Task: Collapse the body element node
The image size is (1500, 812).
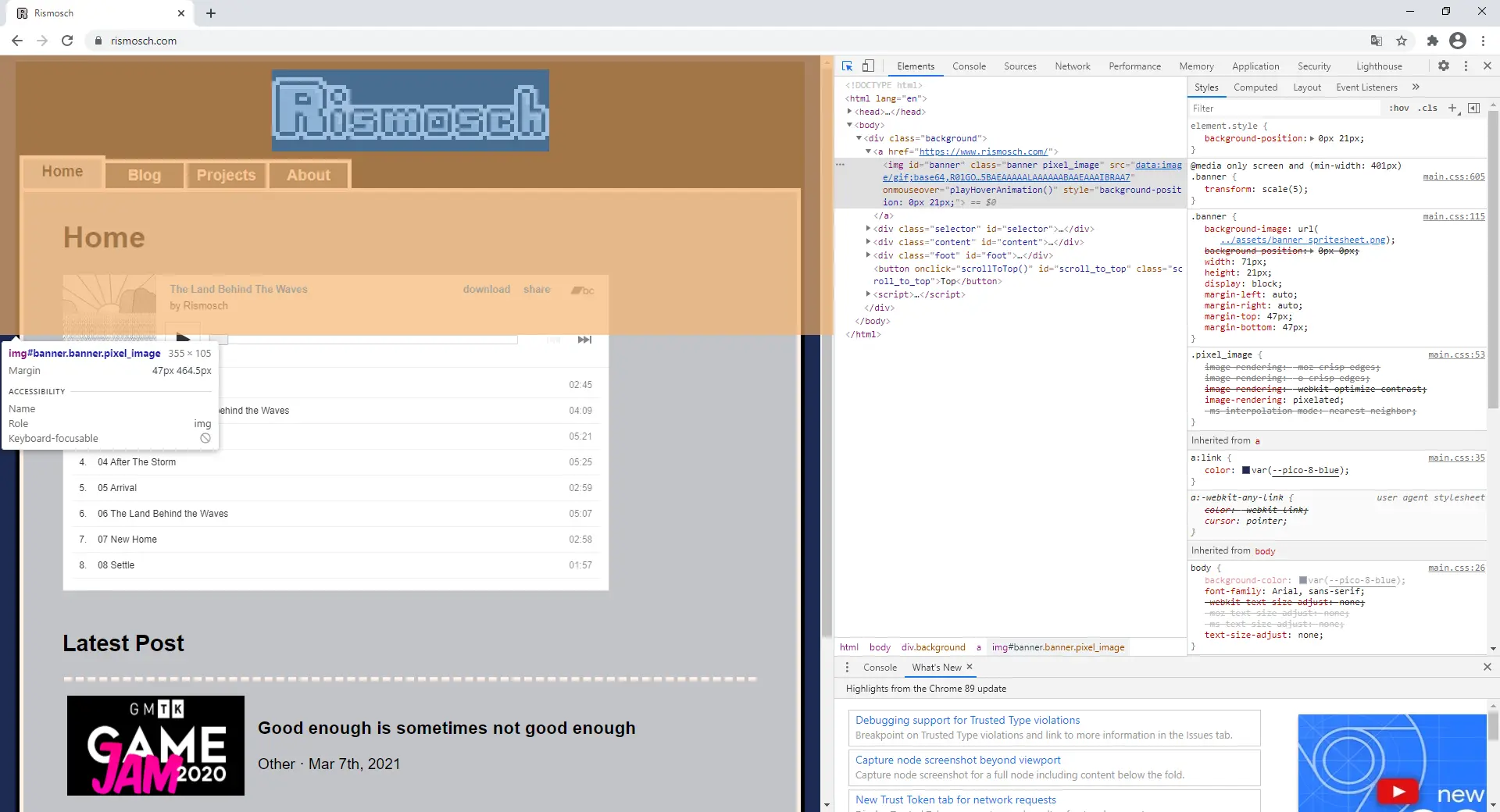Action: click(x=850, y=125)
